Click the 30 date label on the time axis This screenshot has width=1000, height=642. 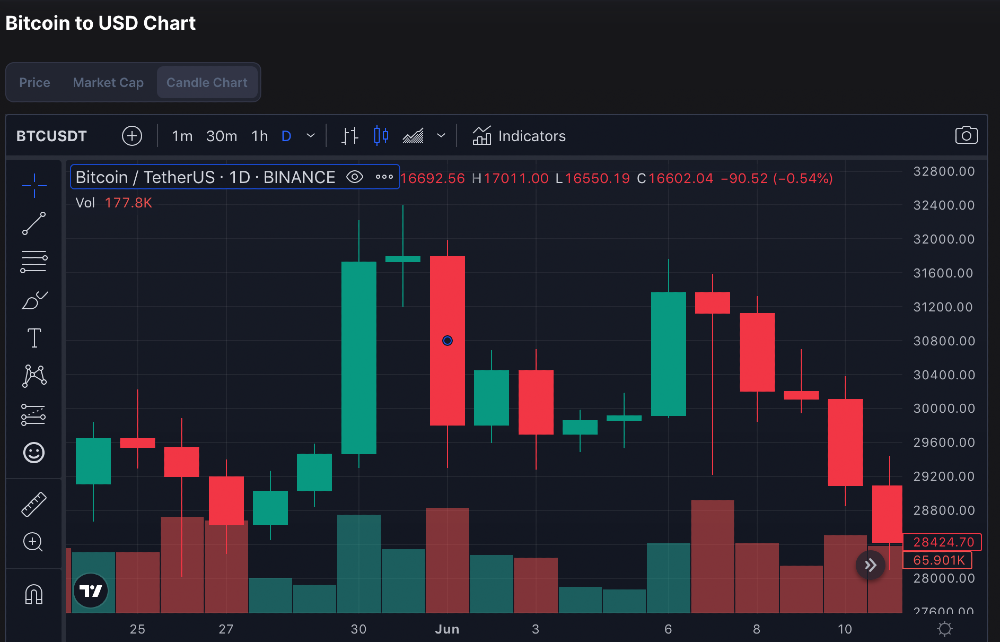pos(358,629)
